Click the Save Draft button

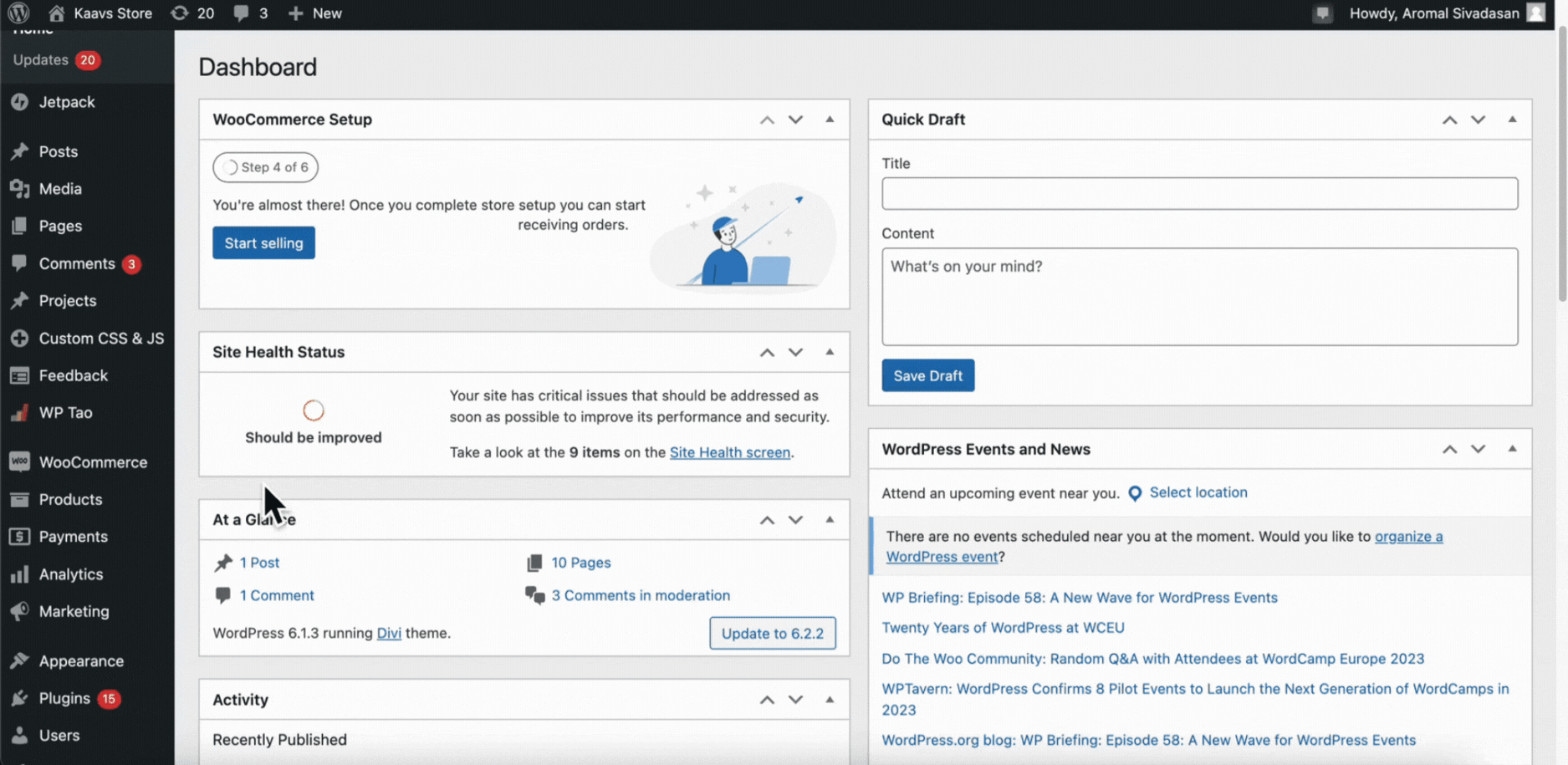point(927,375)
